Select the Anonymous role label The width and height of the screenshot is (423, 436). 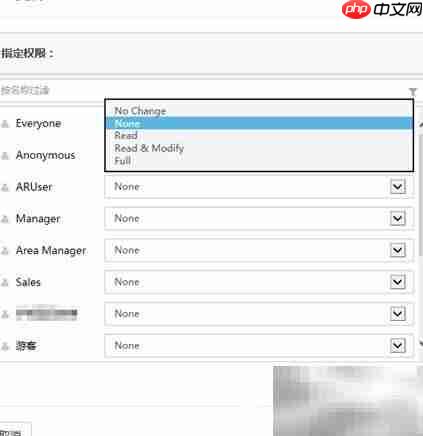[45, 155]
